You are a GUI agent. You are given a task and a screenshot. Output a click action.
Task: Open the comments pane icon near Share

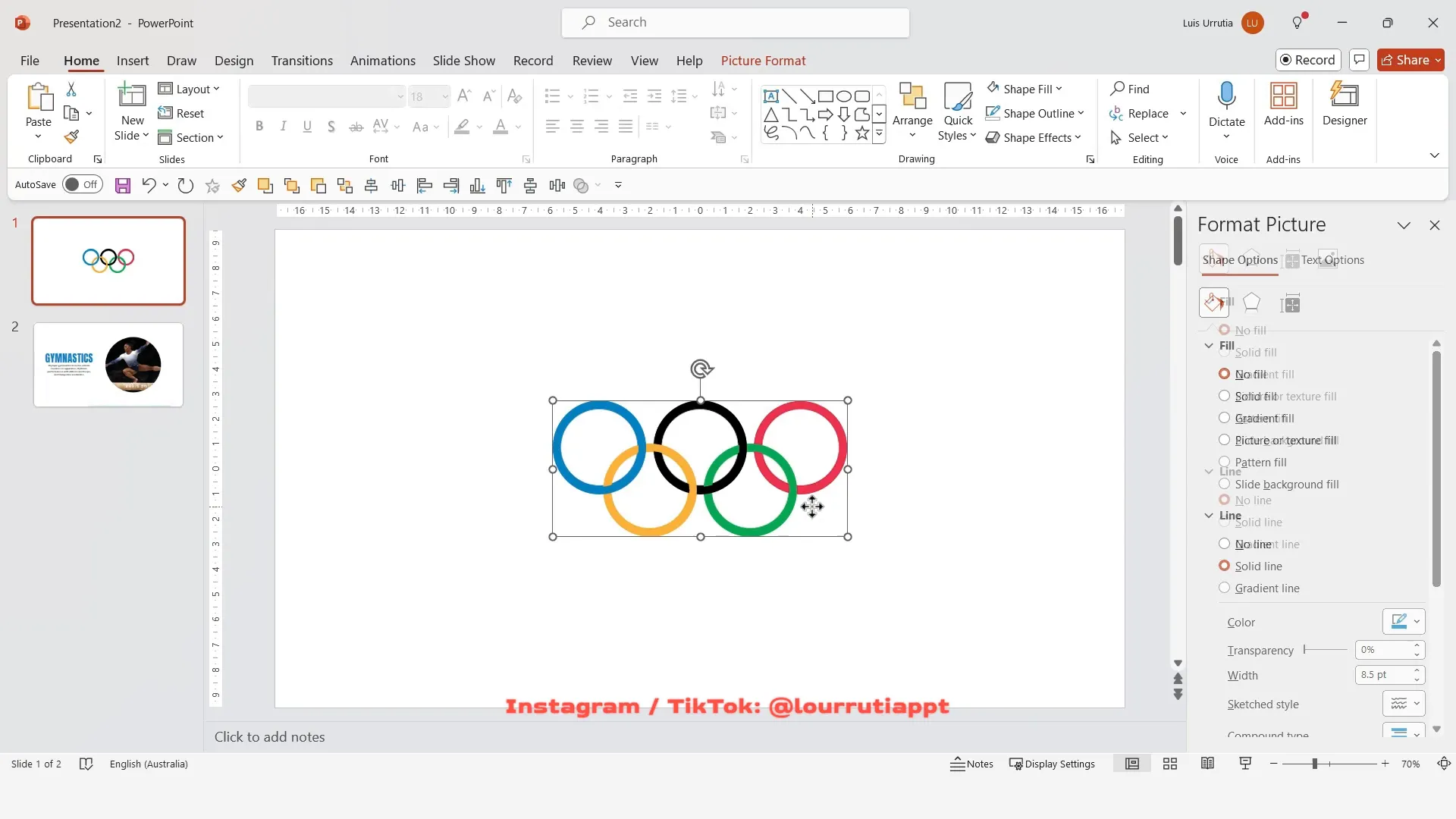(x=1359, y=60)
